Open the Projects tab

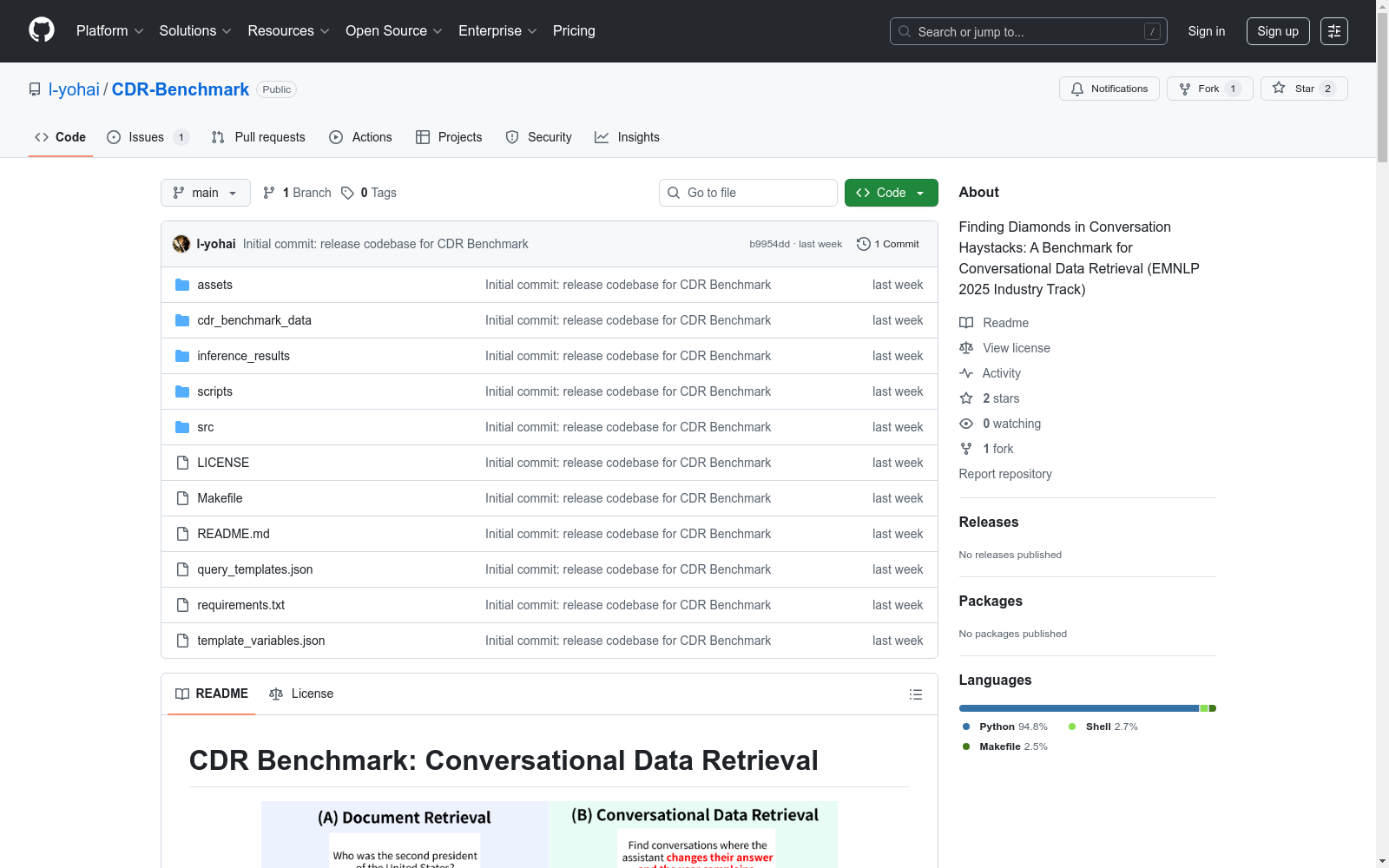449,137
